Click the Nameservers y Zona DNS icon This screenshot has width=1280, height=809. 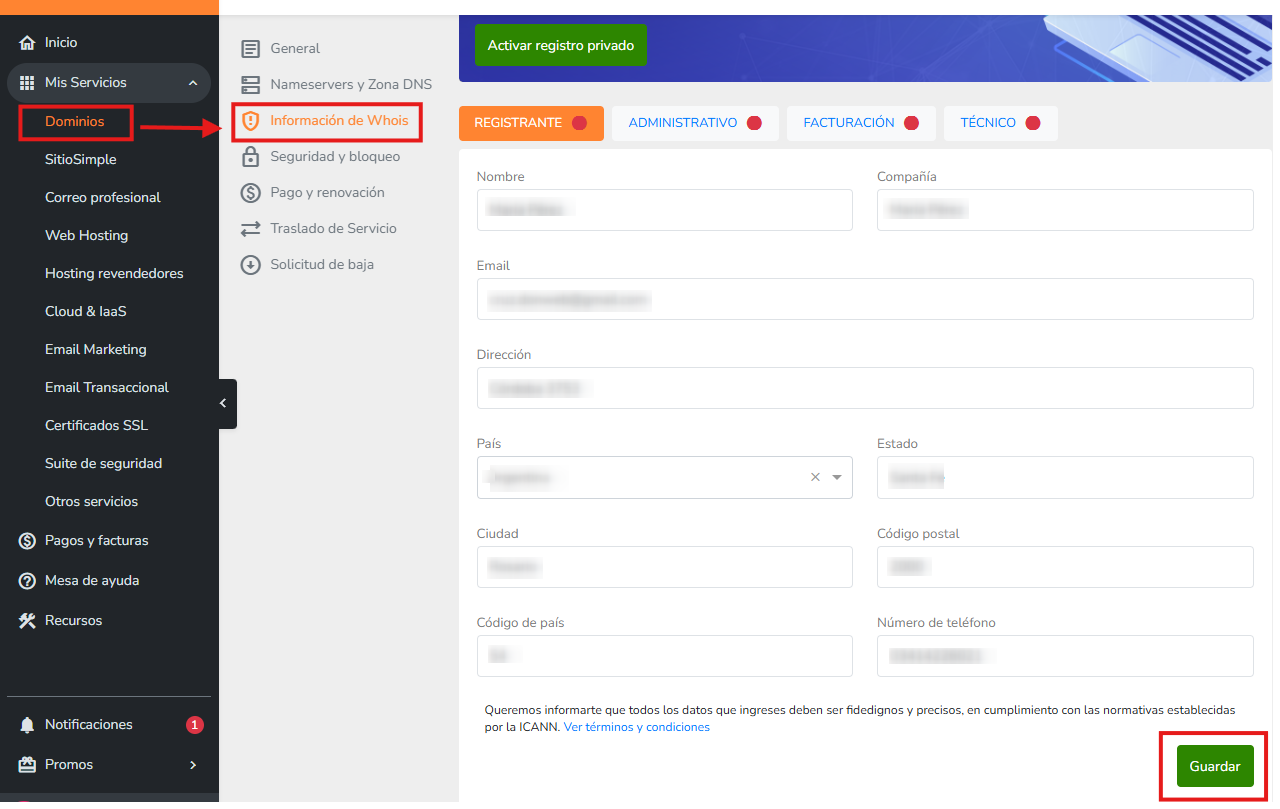[x=251, y=84]
